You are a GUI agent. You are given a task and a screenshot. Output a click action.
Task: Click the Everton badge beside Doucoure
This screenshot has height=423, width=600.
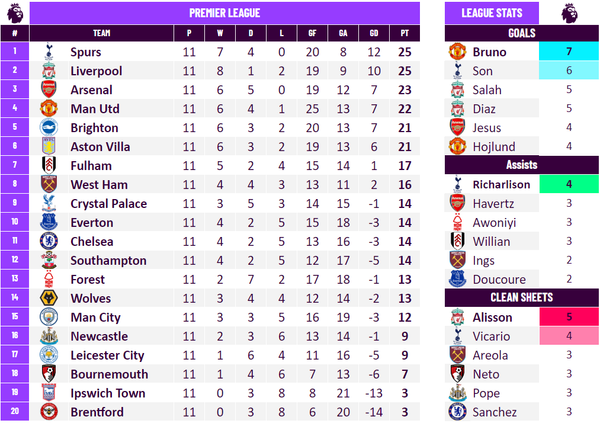tap(457, 279)
